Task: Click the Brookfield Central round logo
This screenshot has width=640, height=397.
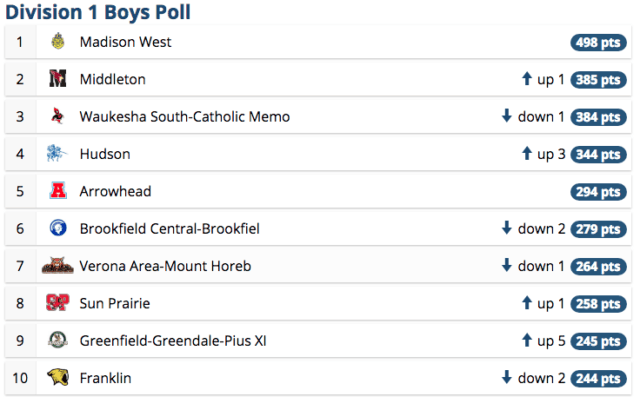Action: pos(58,228)
